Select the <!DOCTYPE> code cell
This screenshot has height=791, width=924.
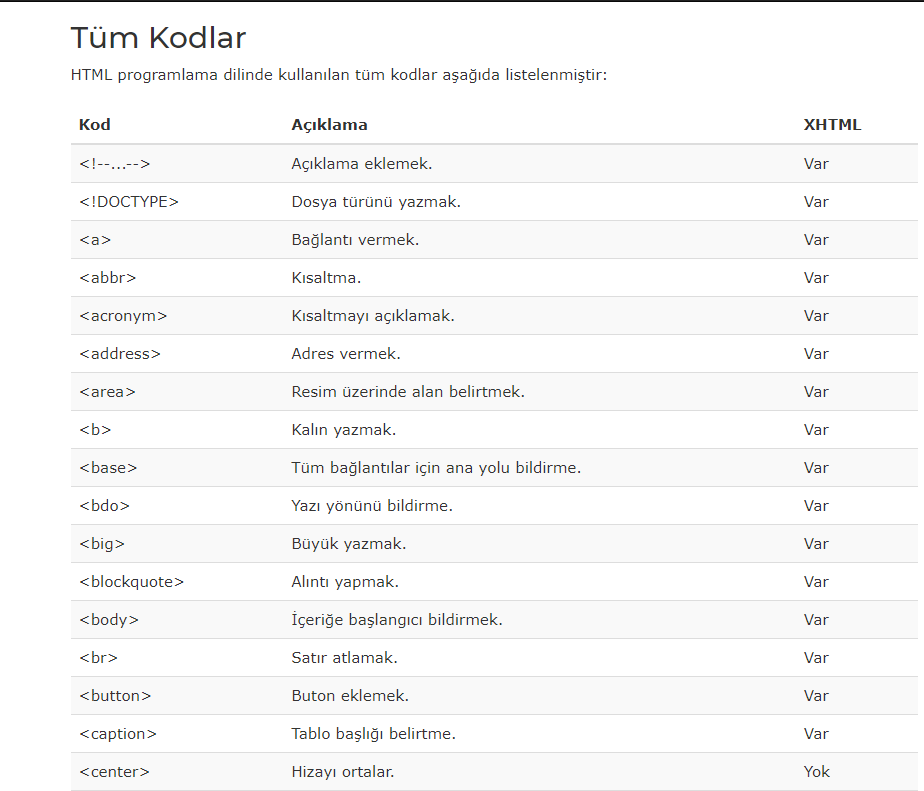(x=128, y=202)
